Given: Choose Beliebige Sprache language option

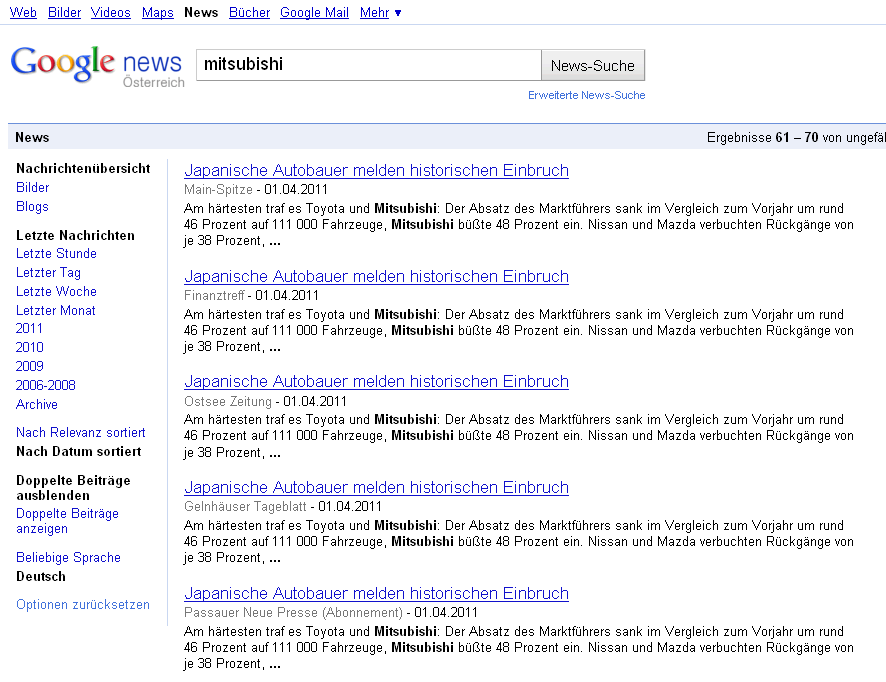Looking at the screenshot, I should tap(68, 558).
